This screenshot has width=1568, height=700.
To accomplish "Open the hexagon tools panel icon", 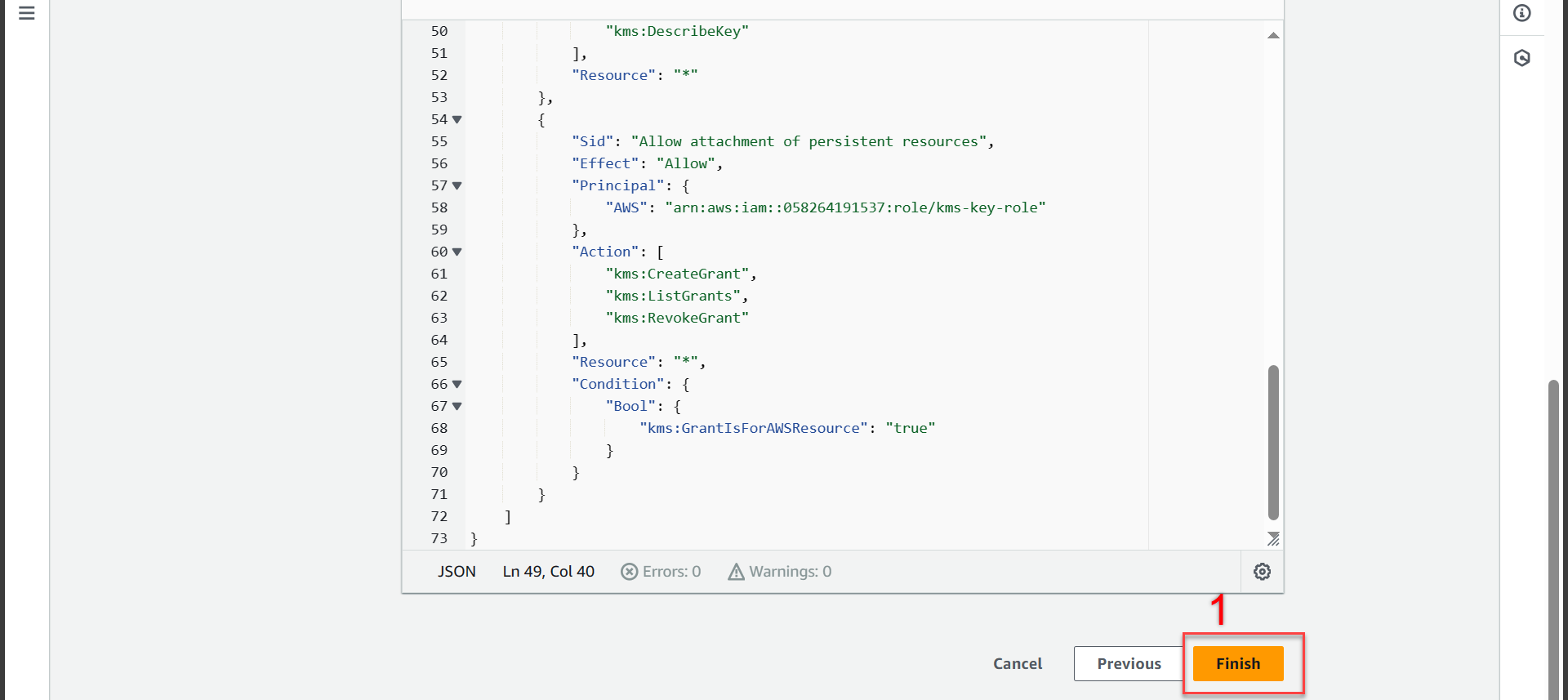I will [1522, 58].
